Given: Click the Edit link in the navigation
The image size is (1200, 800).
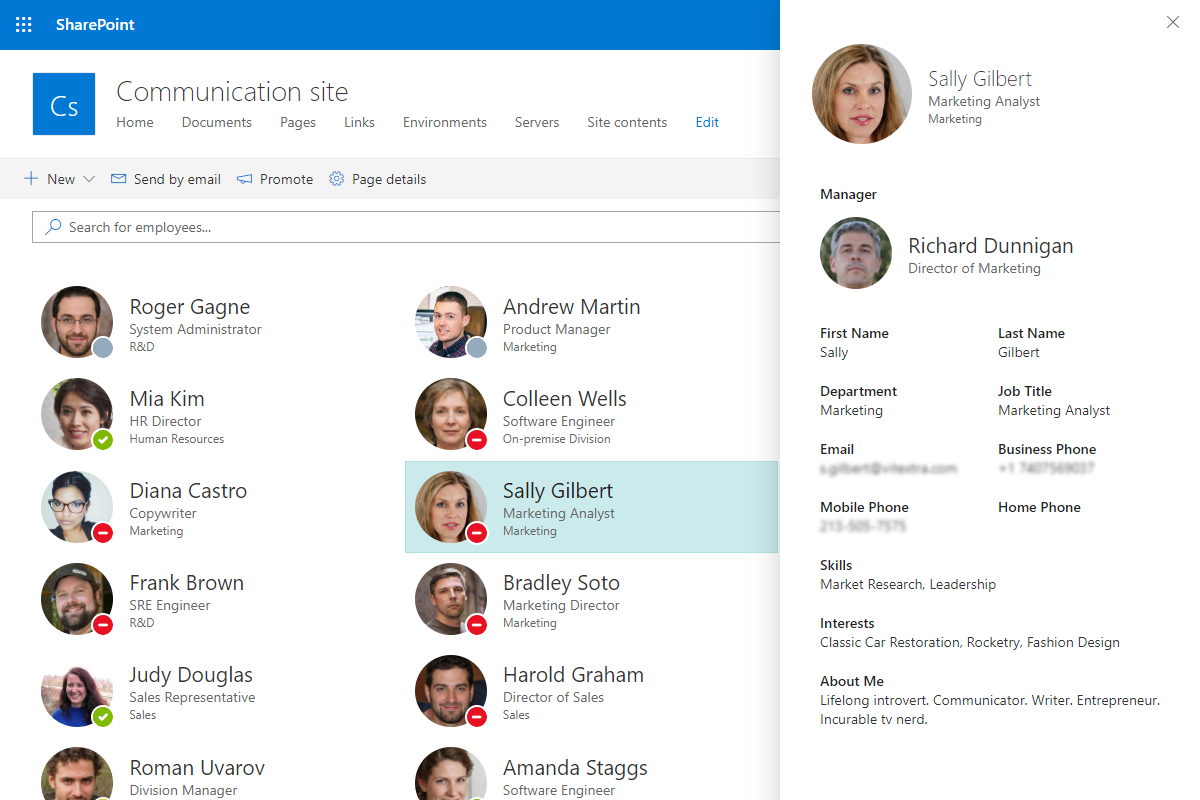Looking at the screenshot, I should (x=706, y=122).
